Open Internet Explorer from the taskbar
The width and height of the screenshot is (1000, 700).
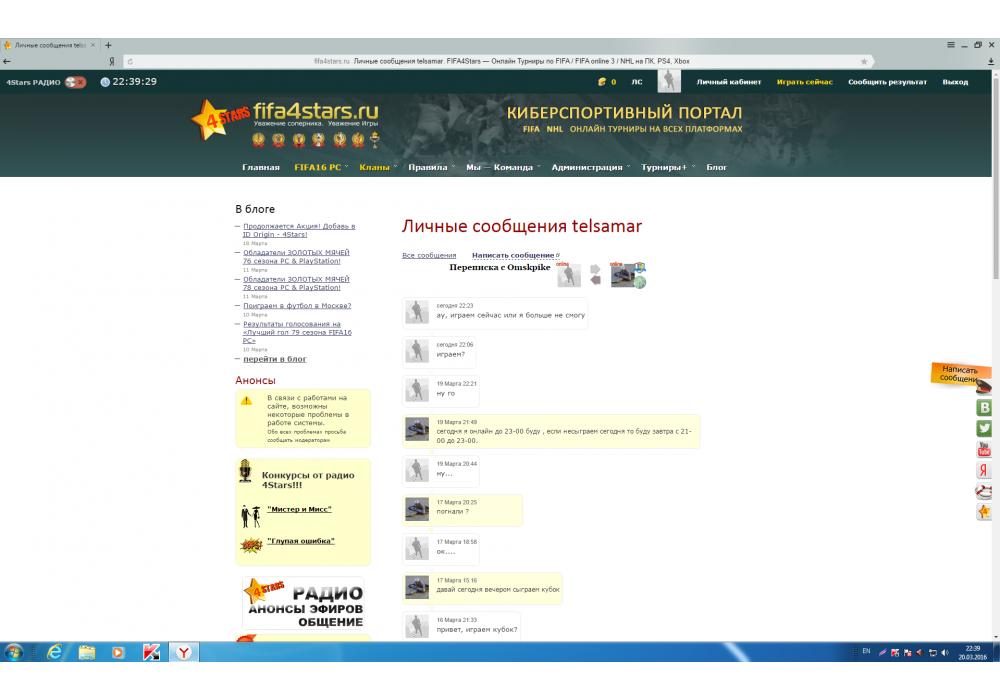pos(54,652)
